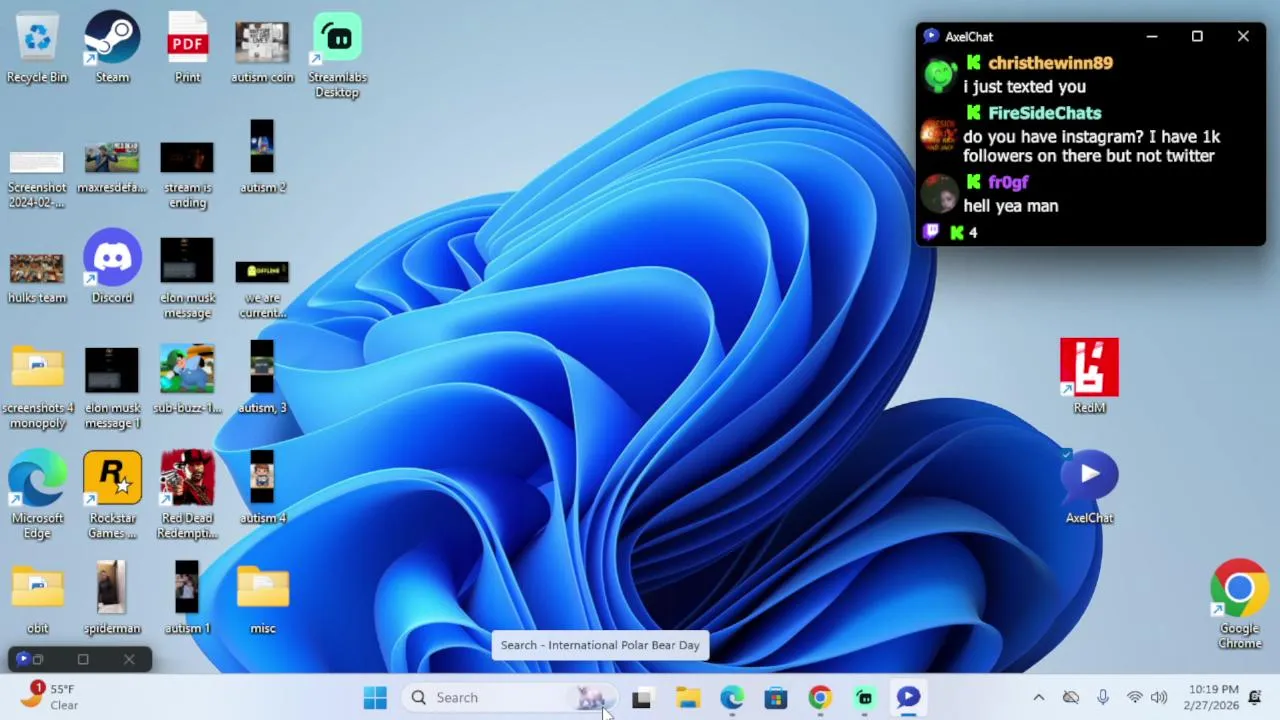
Task: Select the elon musk message 1 file
Action: point(112,388)
